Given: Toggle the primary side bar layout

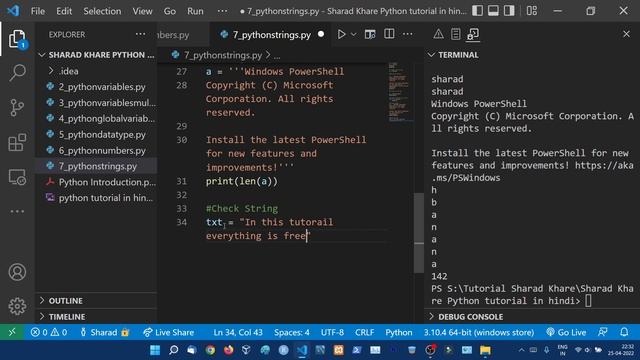Looking at the screenshot, I should pyautogui.click(x=477, y=11).
